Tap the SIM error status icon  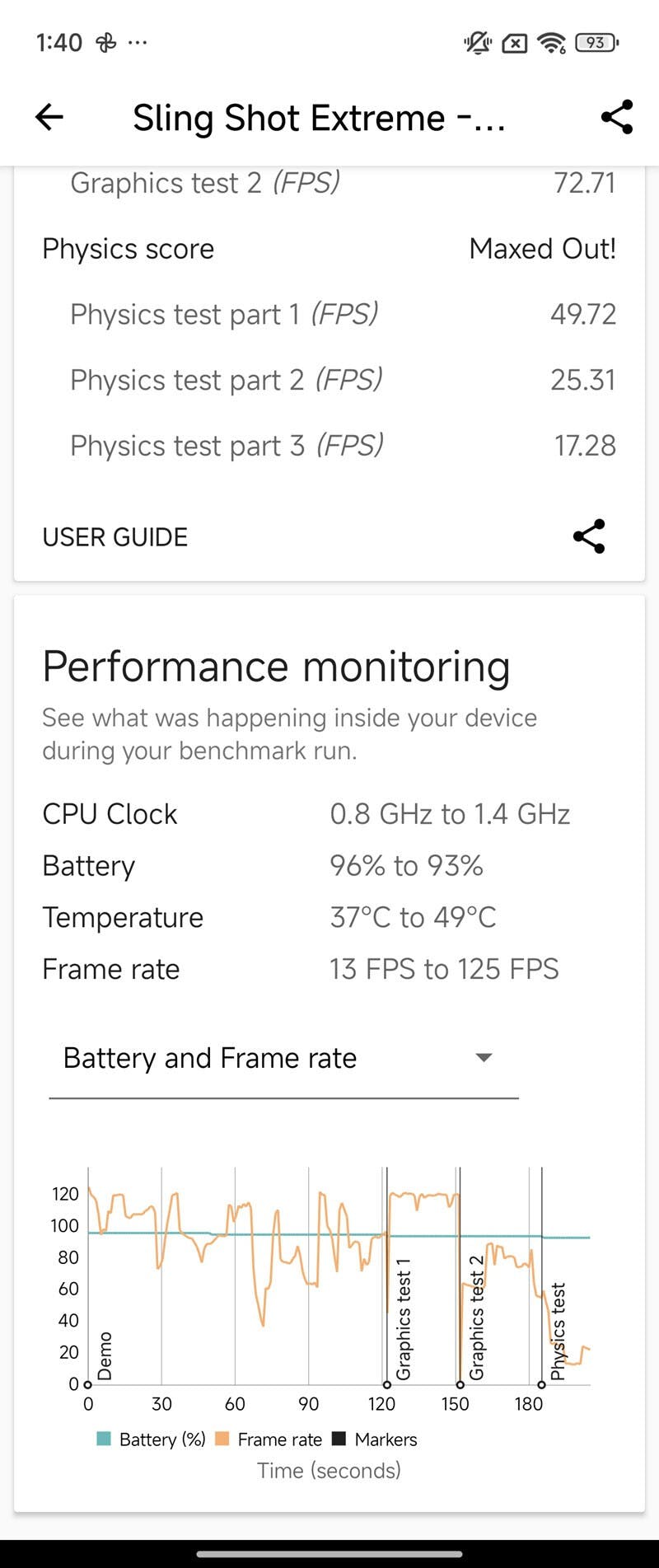pos(515,42)
